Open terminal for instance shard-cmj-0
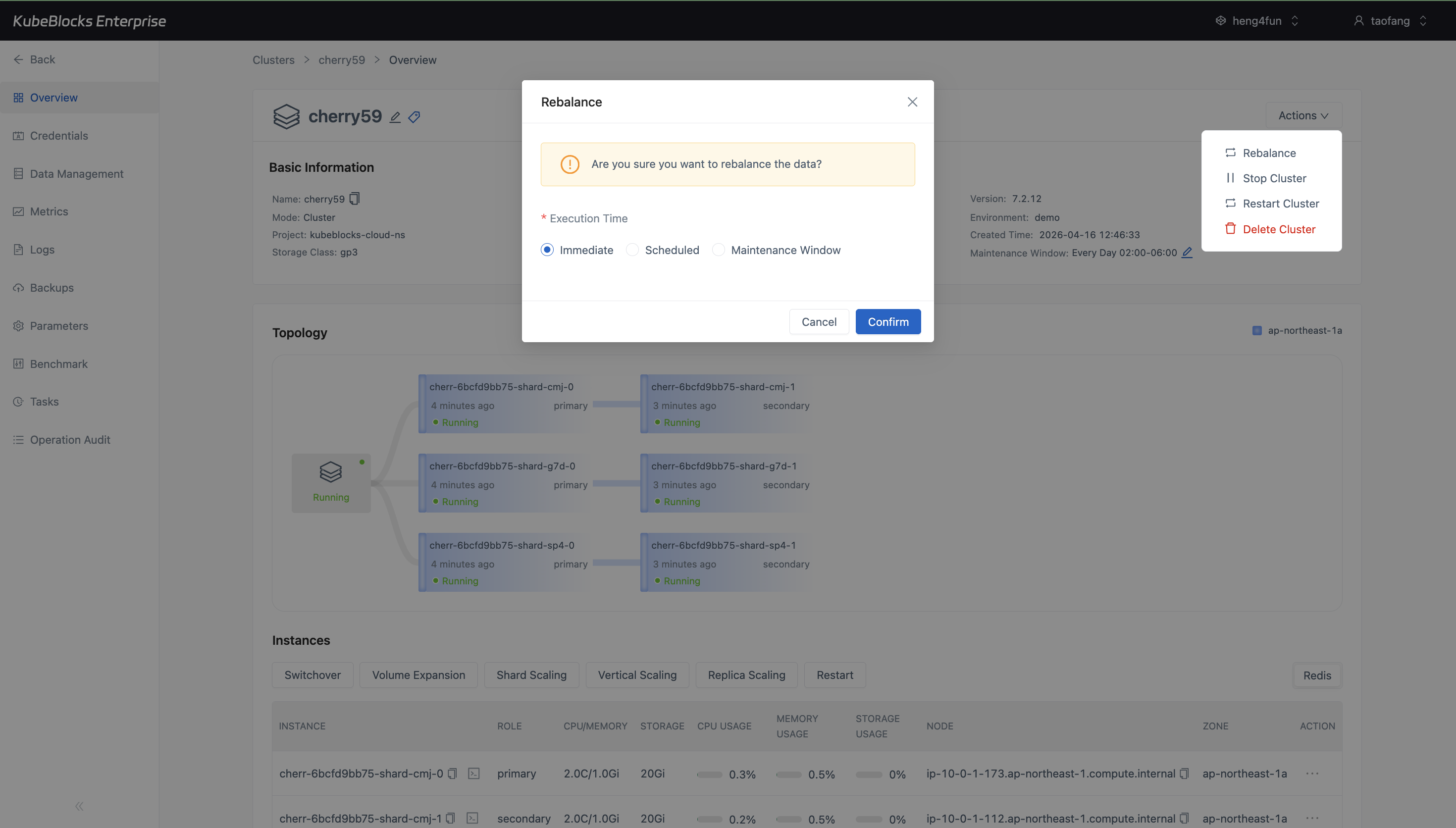Viewport: 1456px width, 828px height. [473, 774]
